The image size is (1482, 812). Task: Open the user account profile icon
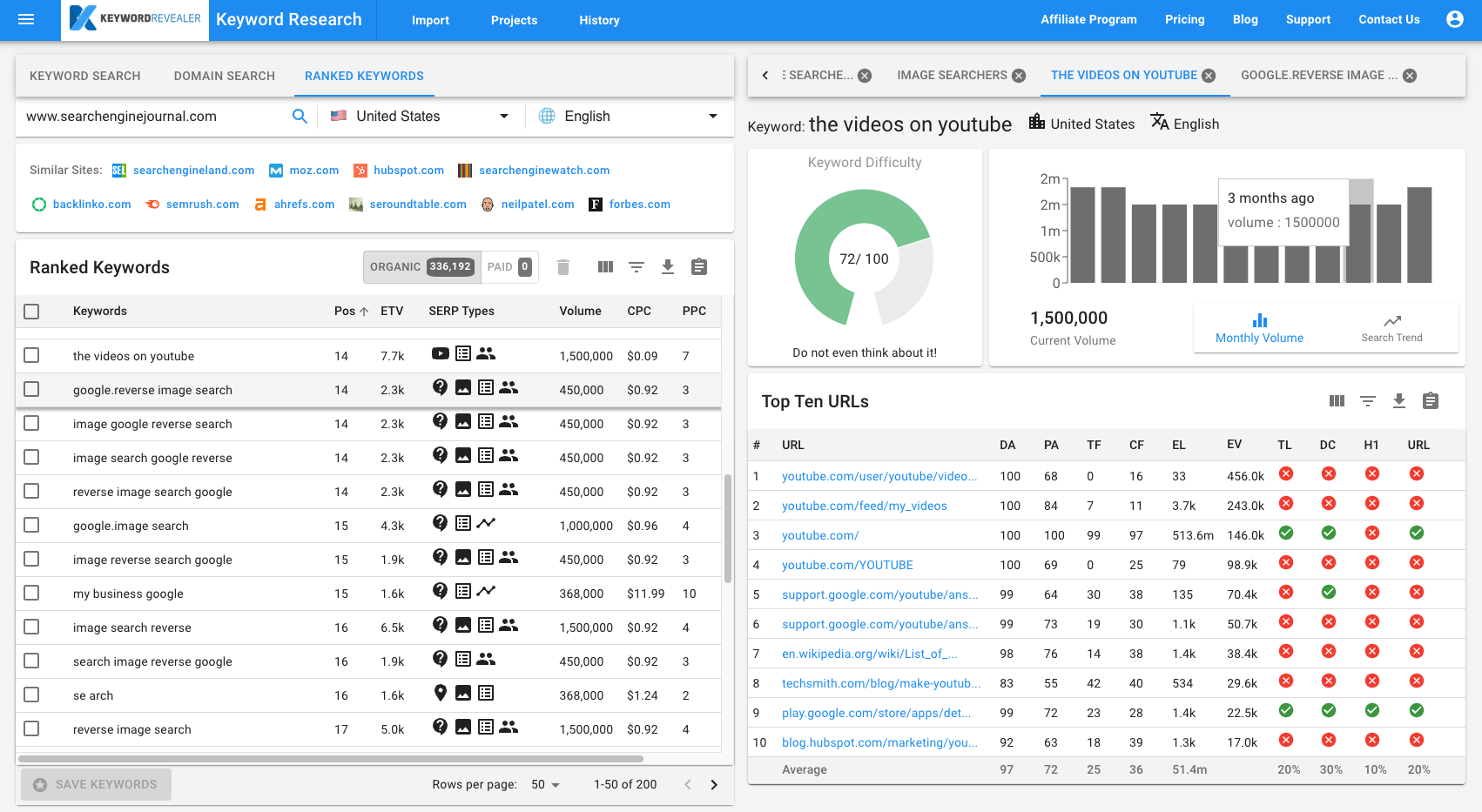click(1454, 19)
